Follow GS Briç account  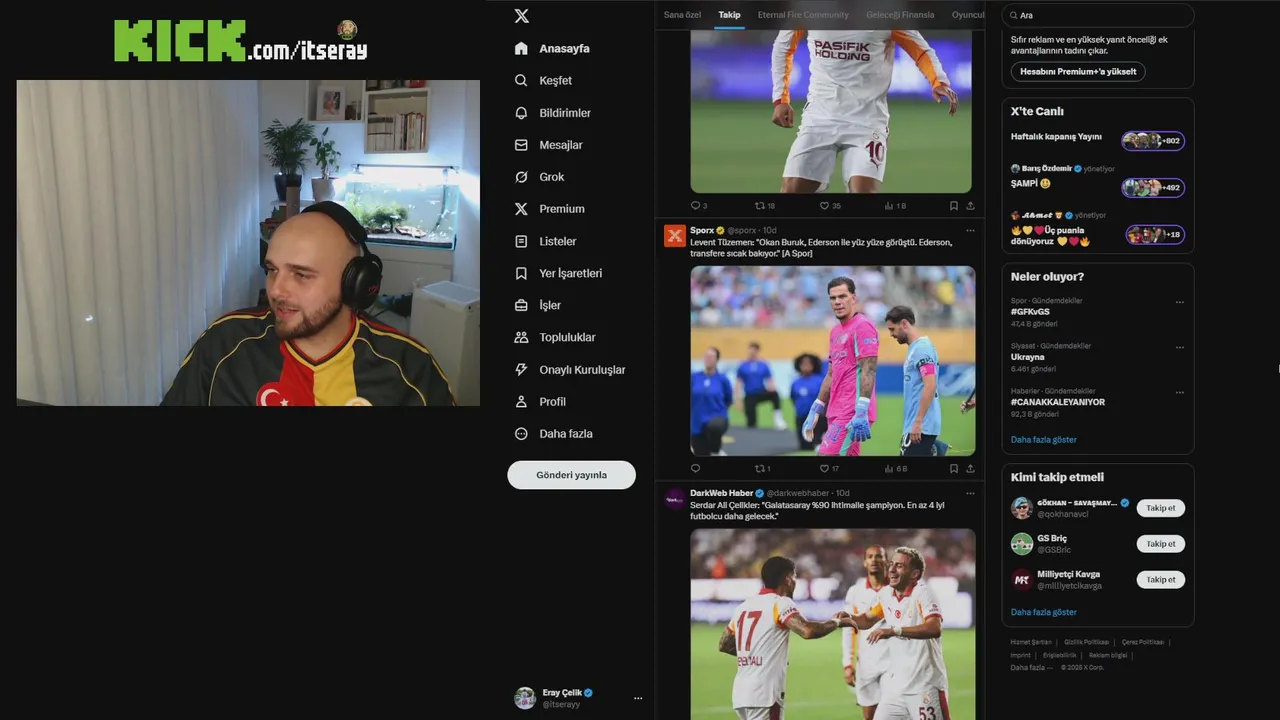point(1161,544)
